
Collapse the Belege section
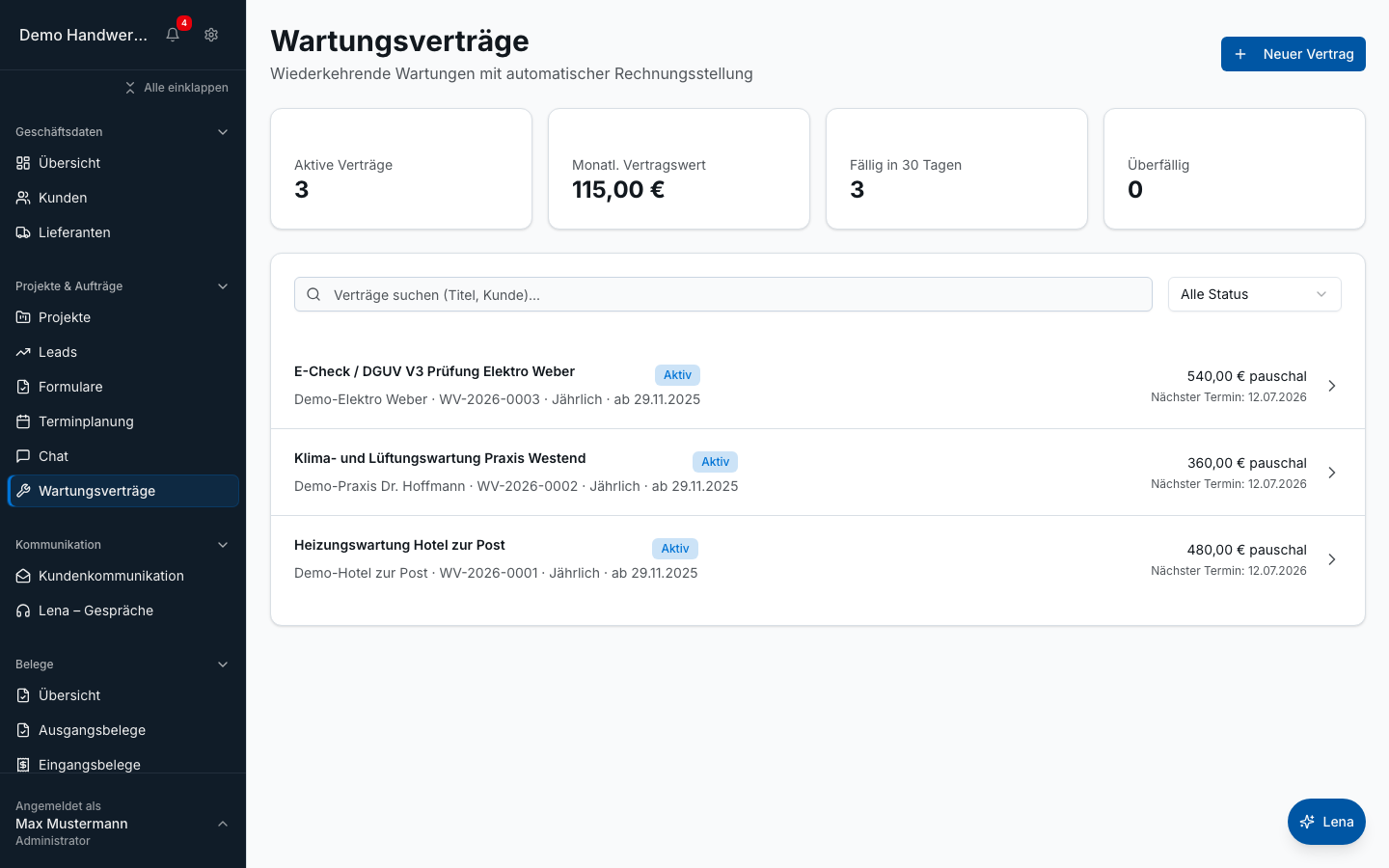click(223, 665)
